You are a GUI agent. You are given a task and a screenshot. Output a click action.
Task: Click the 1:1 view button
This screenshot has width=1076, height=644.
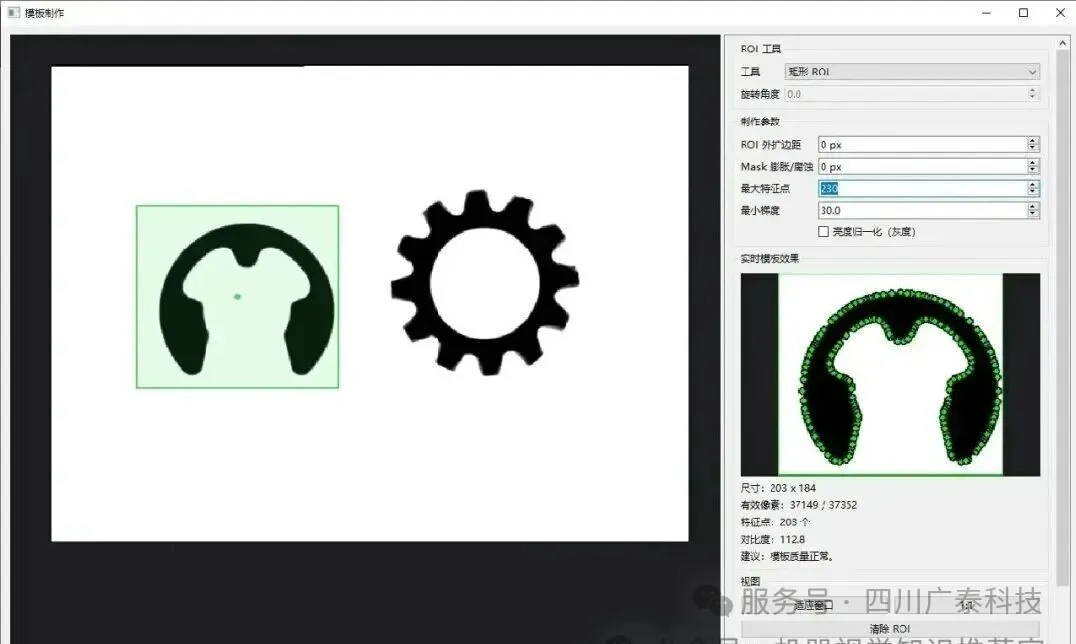point(966,606)
